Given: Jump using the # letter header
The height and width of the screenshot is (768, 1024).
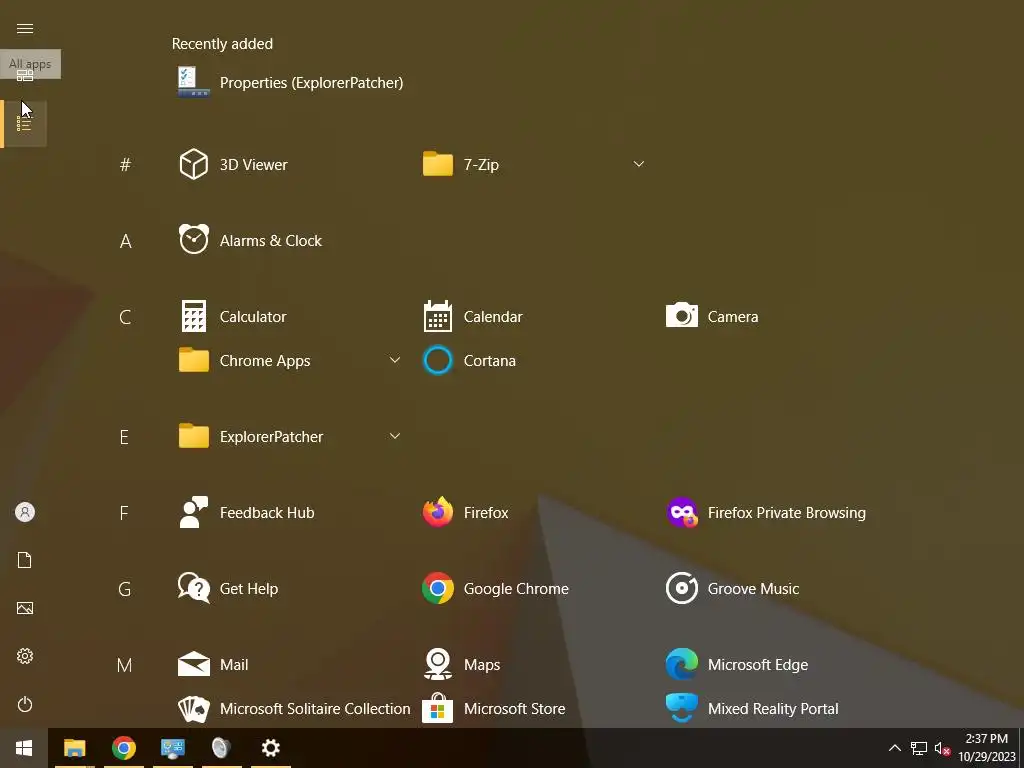Looking at the screenshot, I should pyautogui.click(x=125, y=165).
